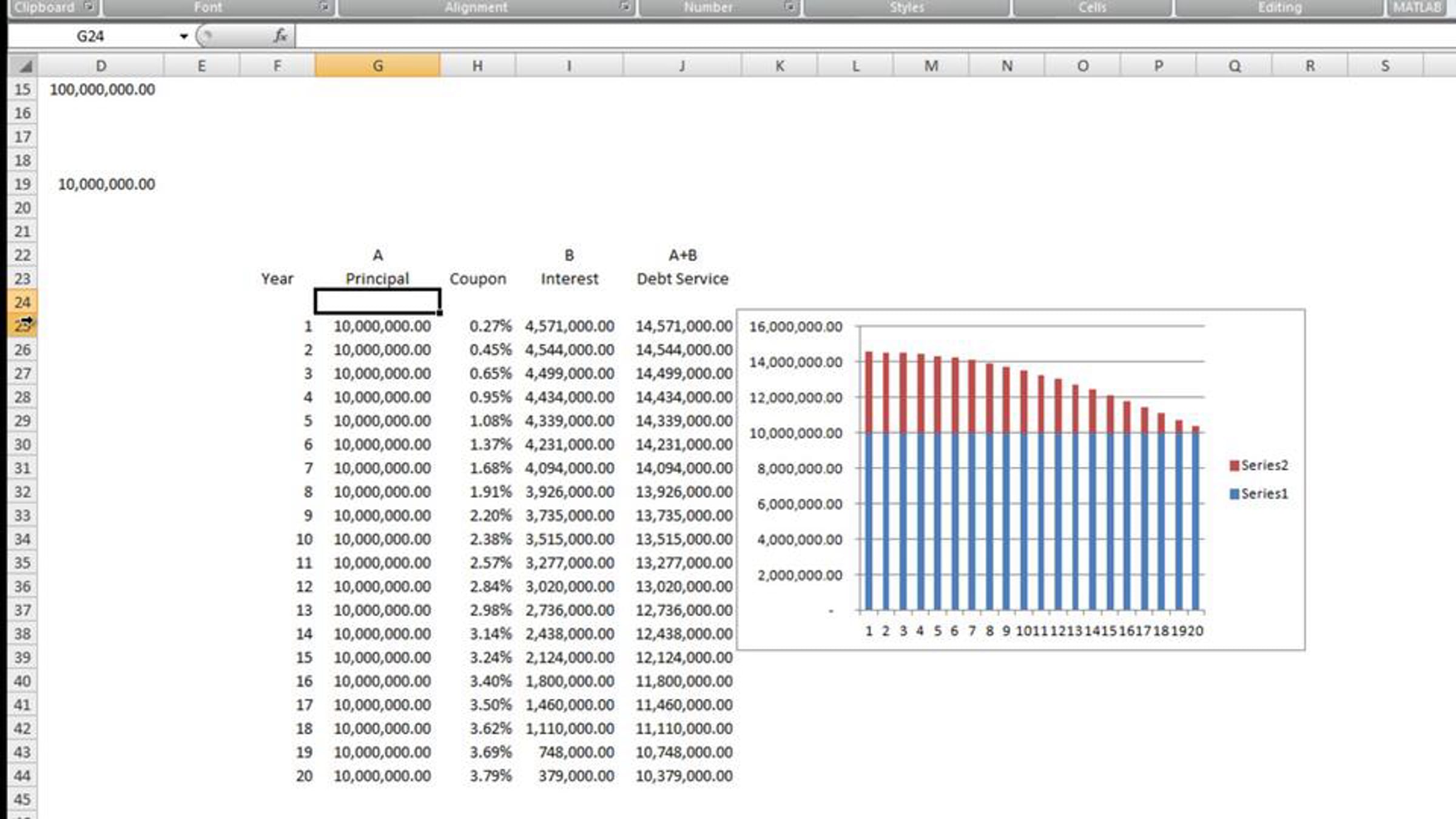Screen dimensions: 1456x819
Task: Click into the formula bar field
Action: [875, 36]
